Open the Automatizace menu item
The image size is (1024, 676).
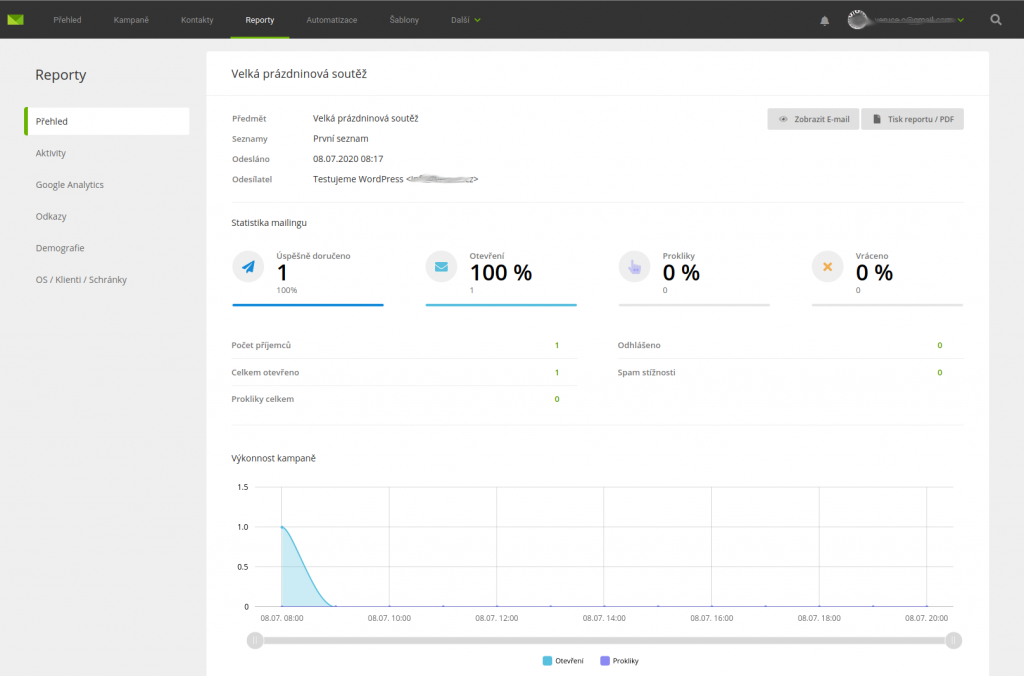tap(332, 20)
